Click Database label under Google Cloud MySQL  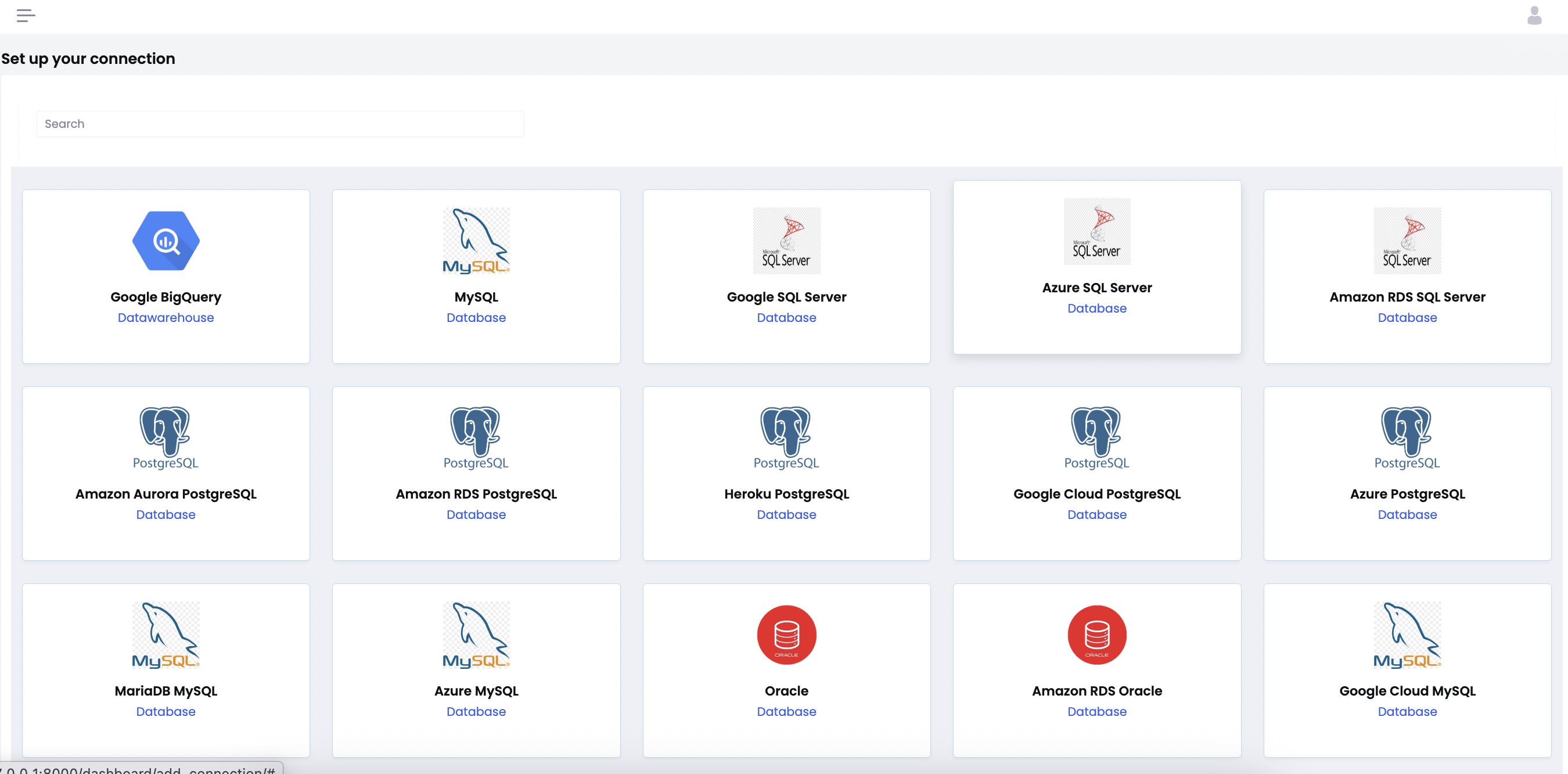(1407, 712)
